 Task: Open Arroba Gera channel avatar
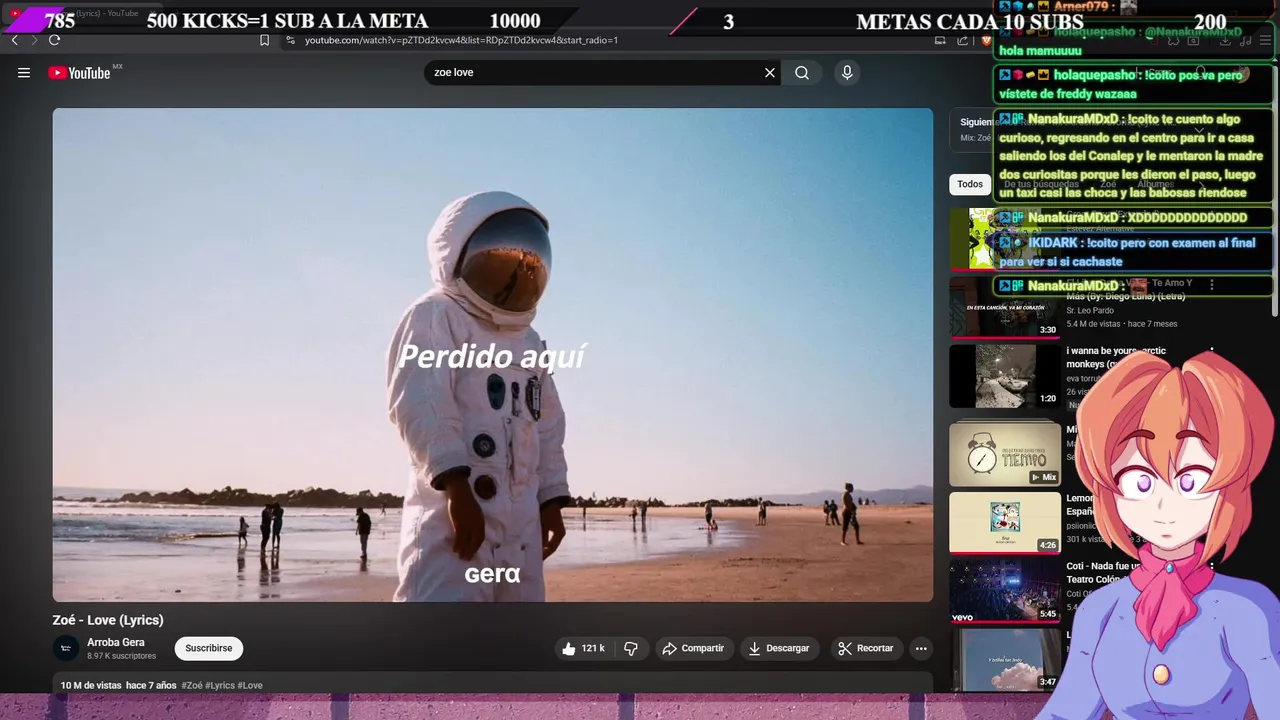[66, 648]
